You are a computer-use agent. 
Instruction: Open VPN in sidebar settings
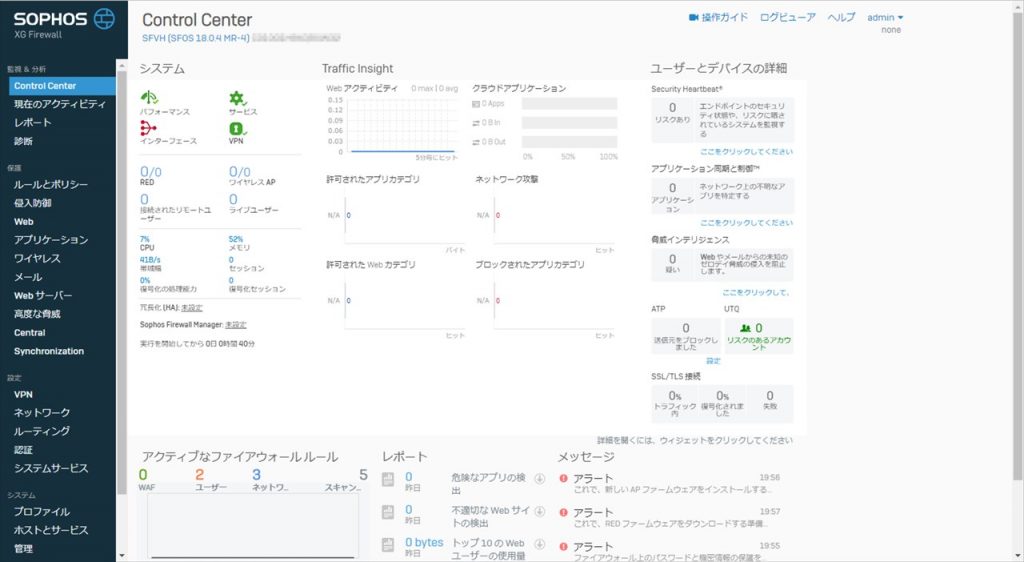click(23, 394)
